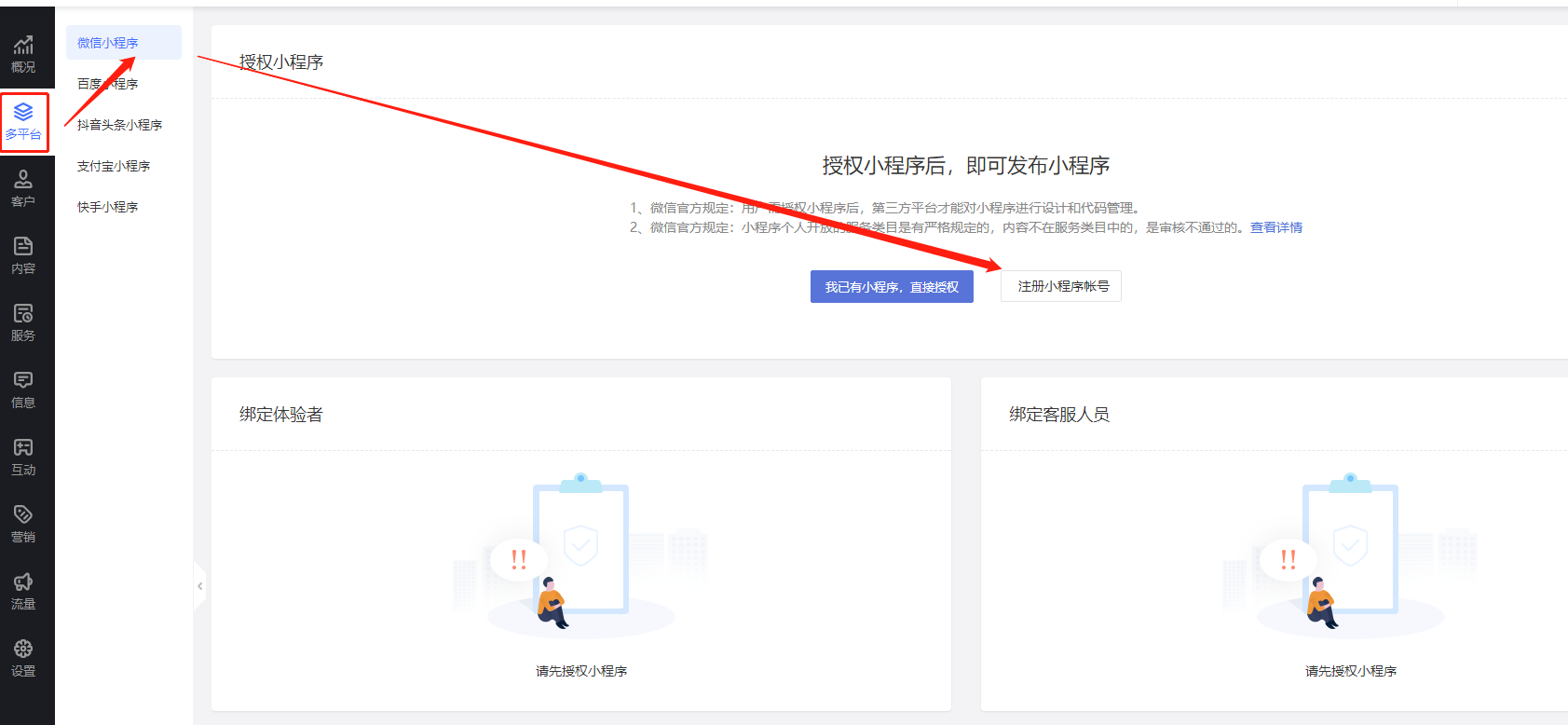Click the 我已有小程序，直接授权 button

[892, 287]
